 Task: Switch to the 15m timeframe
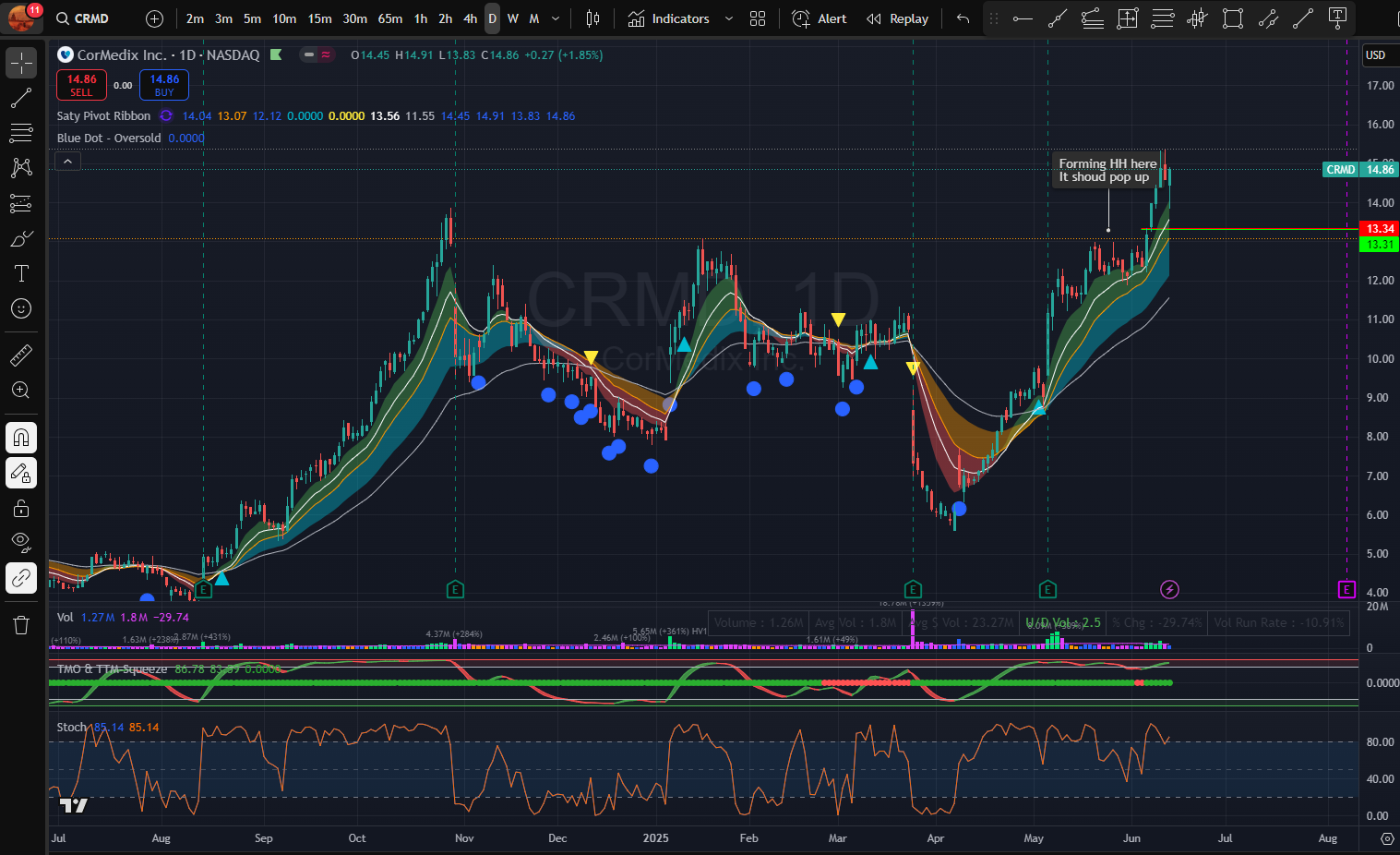coord(319,18)
